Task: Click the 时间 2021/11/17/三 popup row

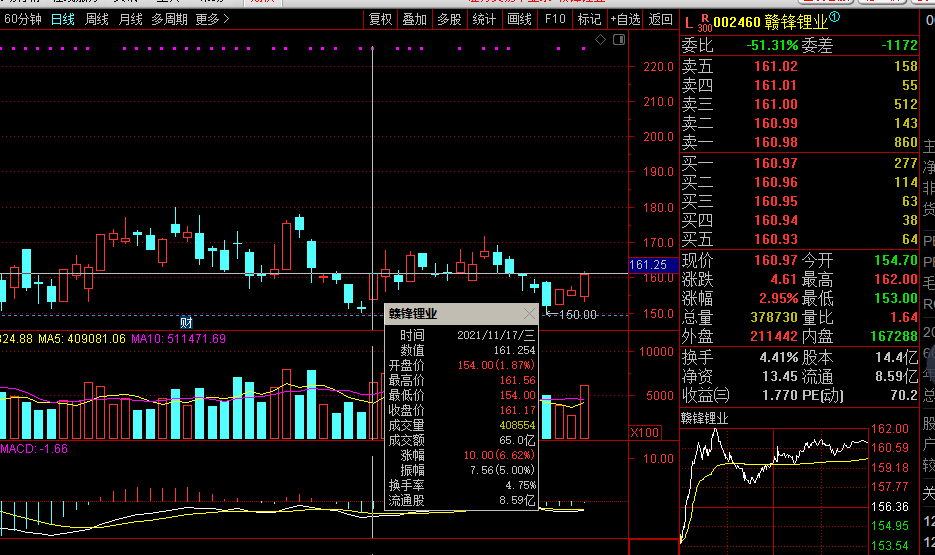Action: coord(462,336)
